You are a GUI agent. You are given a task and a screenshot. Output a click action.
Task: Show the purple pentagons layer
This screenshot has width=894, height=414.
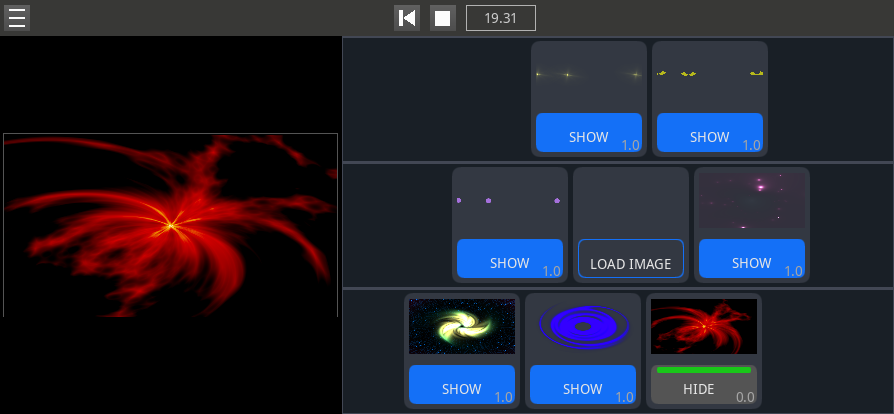point(510,258)
